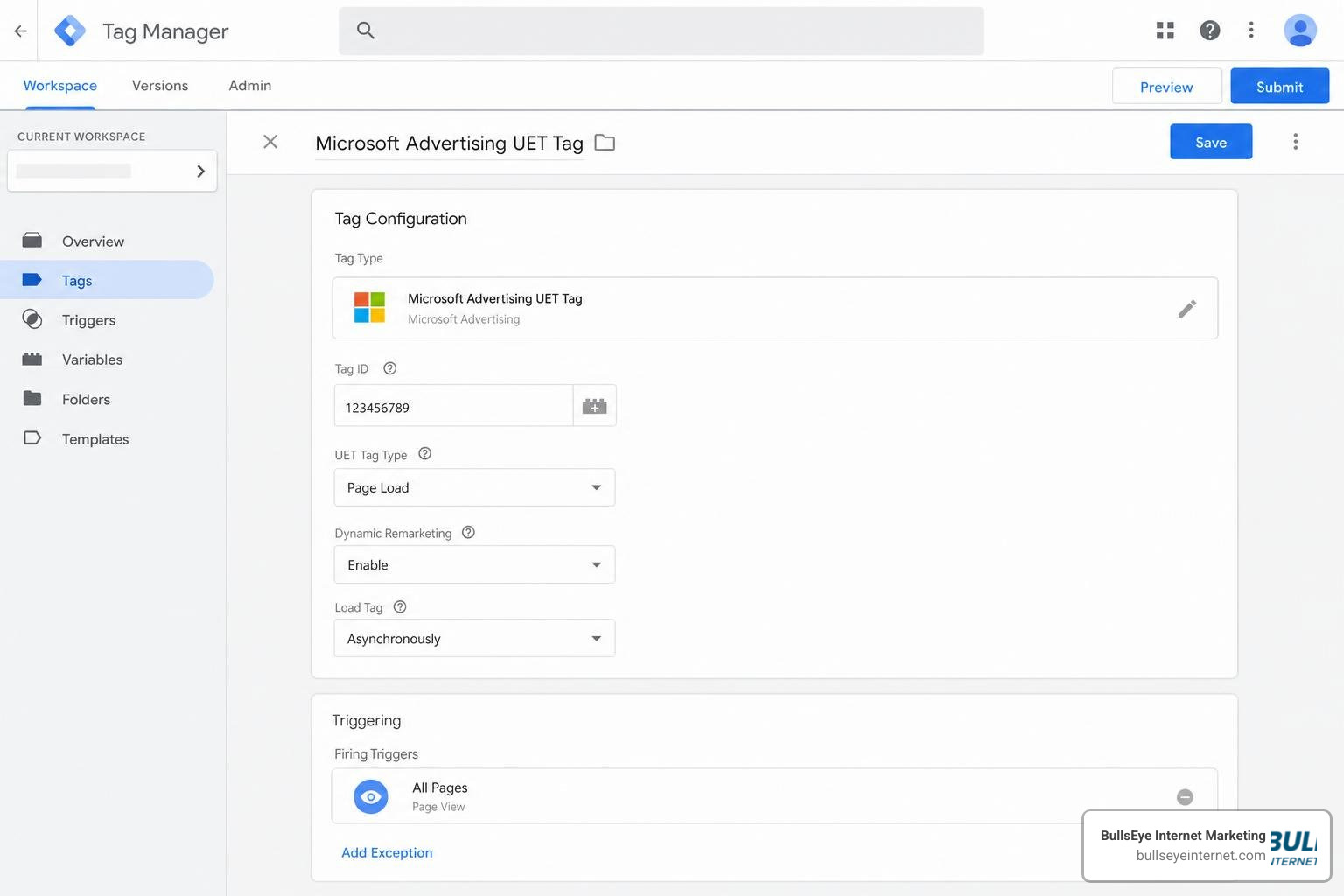This screenshot has width=1344, height=896.
Task: Open the UET Tag Type dropdown
Action: [x=474, y=487]
